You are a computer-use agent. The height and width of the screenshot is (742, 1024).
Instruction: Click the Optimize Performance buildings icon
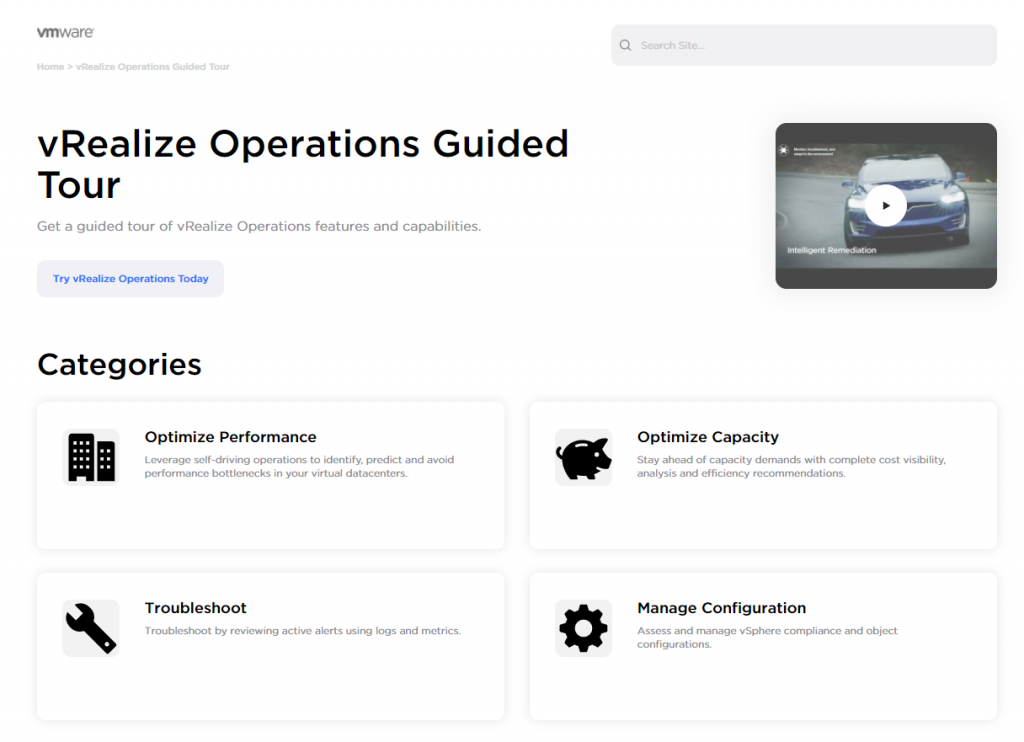click(91, 457)
